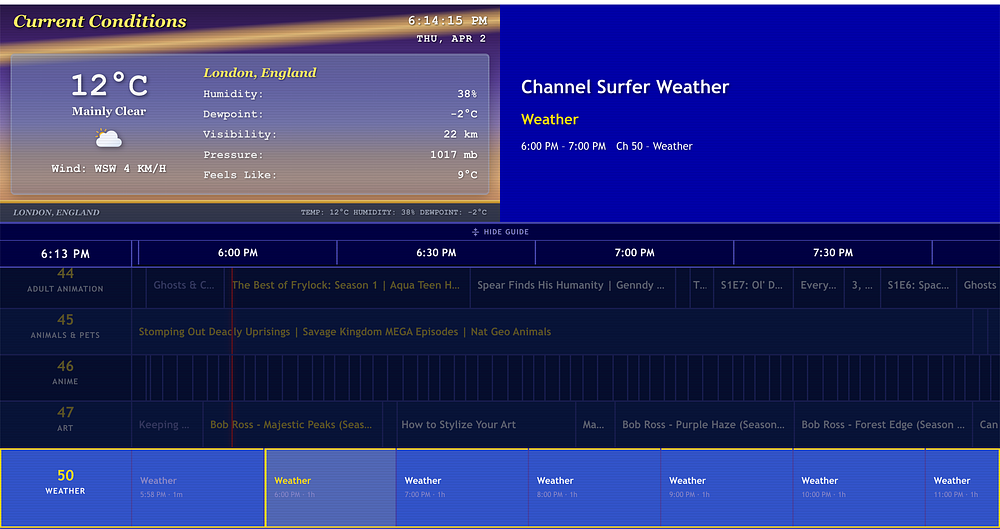Select highlighted Weather 6:00 PM slot
The image size is (1000, 529).
[330, 487]
